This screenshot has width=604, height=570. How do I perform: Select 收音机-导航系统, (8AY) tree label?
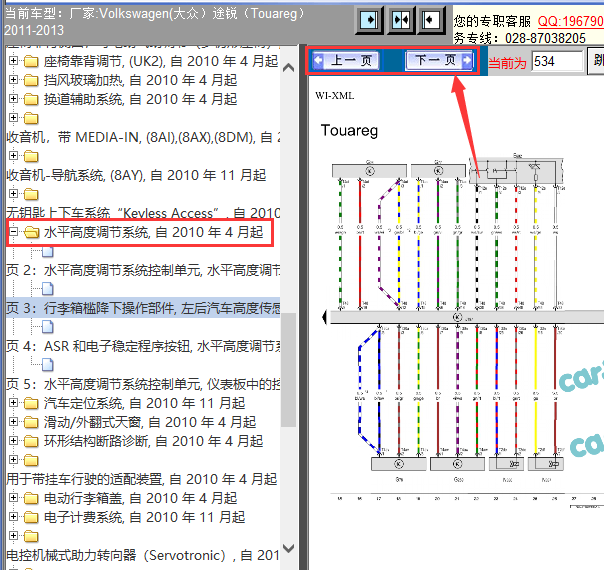[136, 175]
